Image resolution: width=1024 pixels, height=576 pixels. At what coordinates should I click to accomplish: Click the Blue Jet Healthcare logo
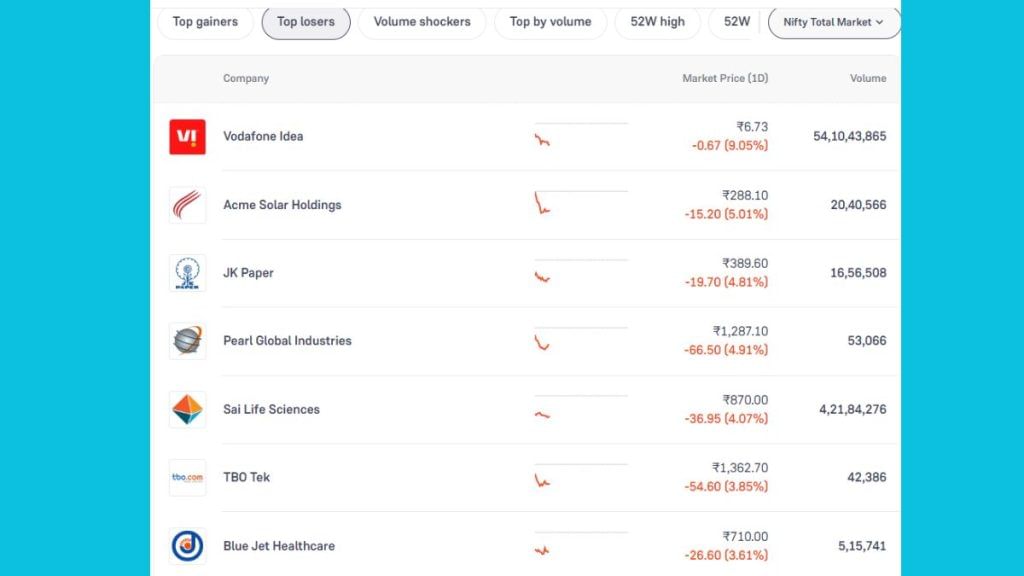click(x=187, y=546)
